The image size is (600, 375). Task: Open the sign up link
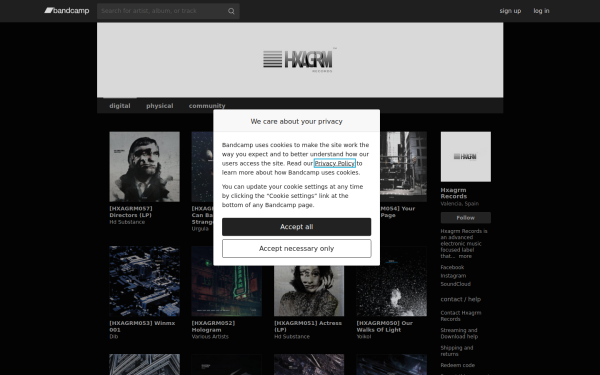click(x=510, y=11)
